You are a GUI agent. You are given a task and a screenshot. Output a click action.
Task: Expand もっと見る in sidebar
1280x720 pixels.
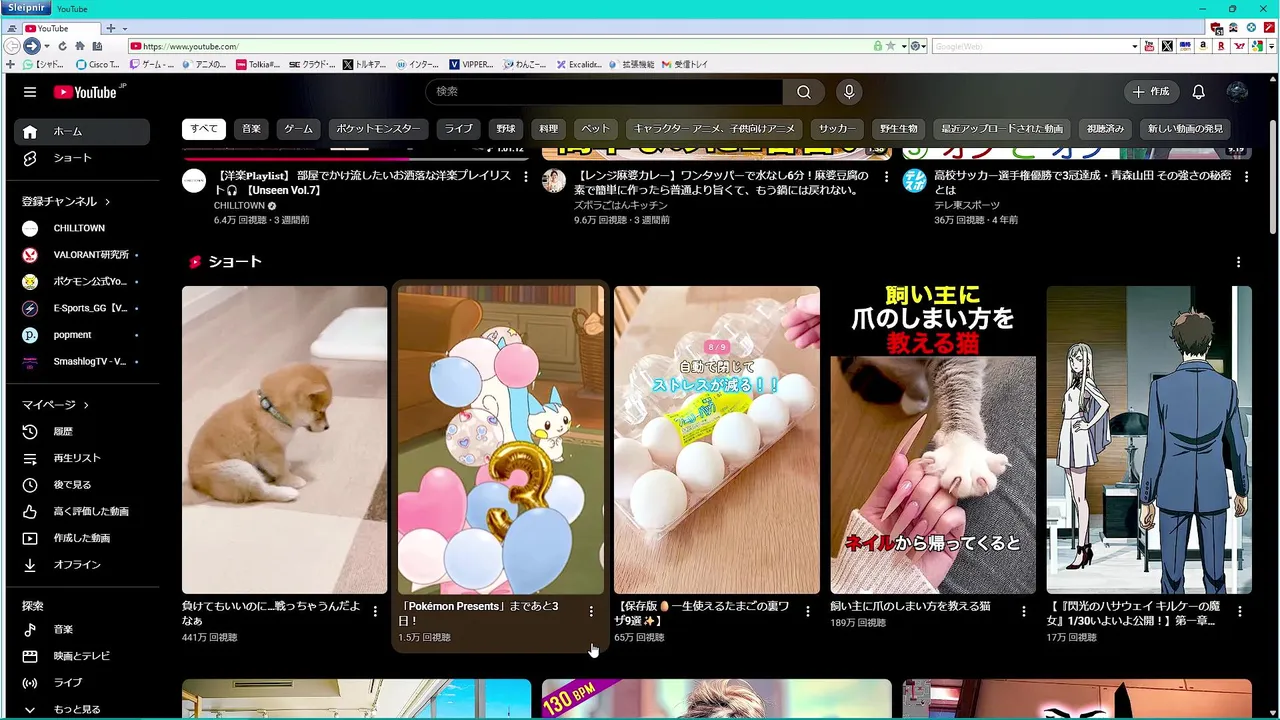point(82,709)
